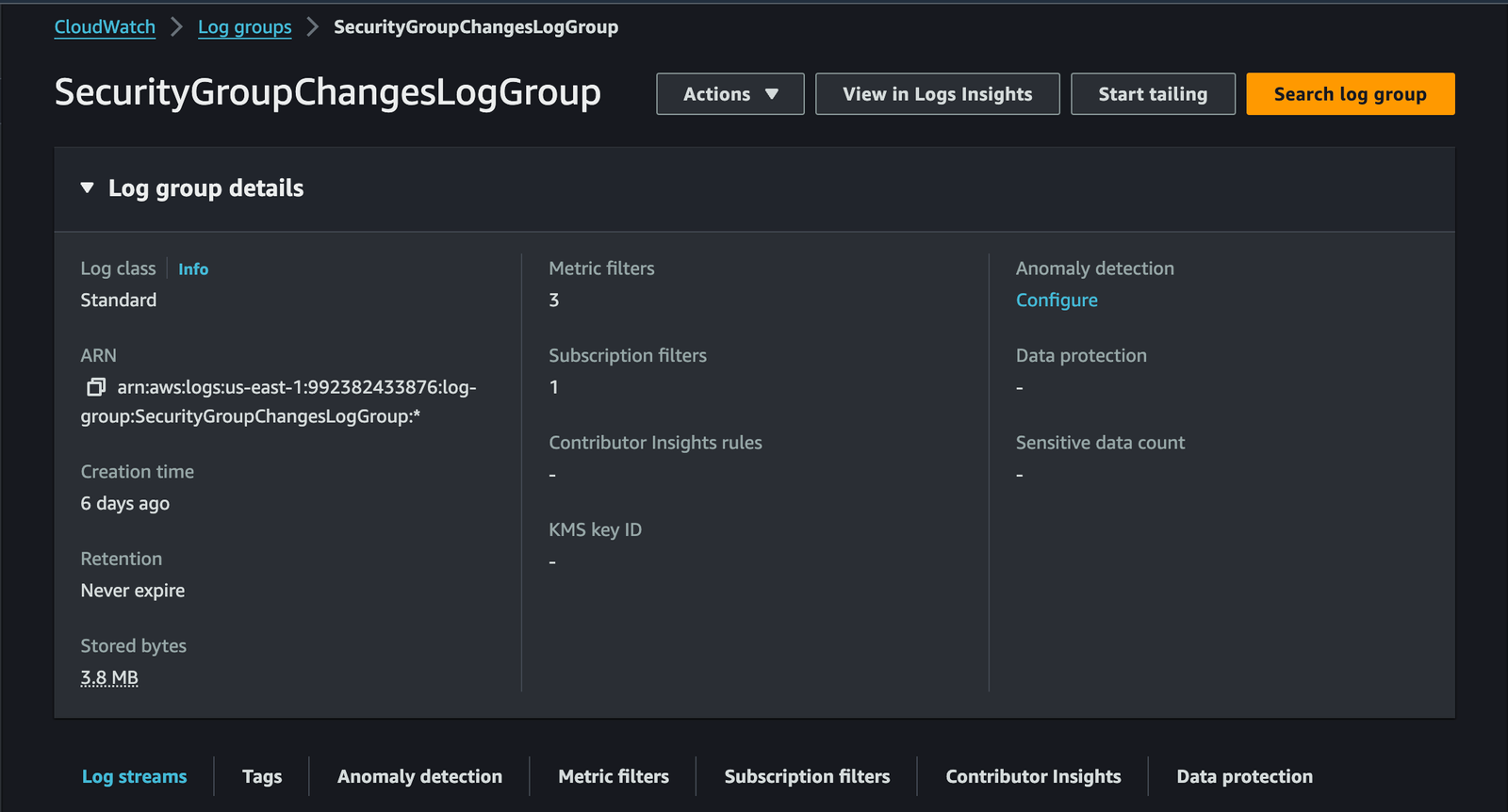Viewport: 1508px width, 812px height.
Task: Click Configure under Anomaly detection
Action: 1057,300
